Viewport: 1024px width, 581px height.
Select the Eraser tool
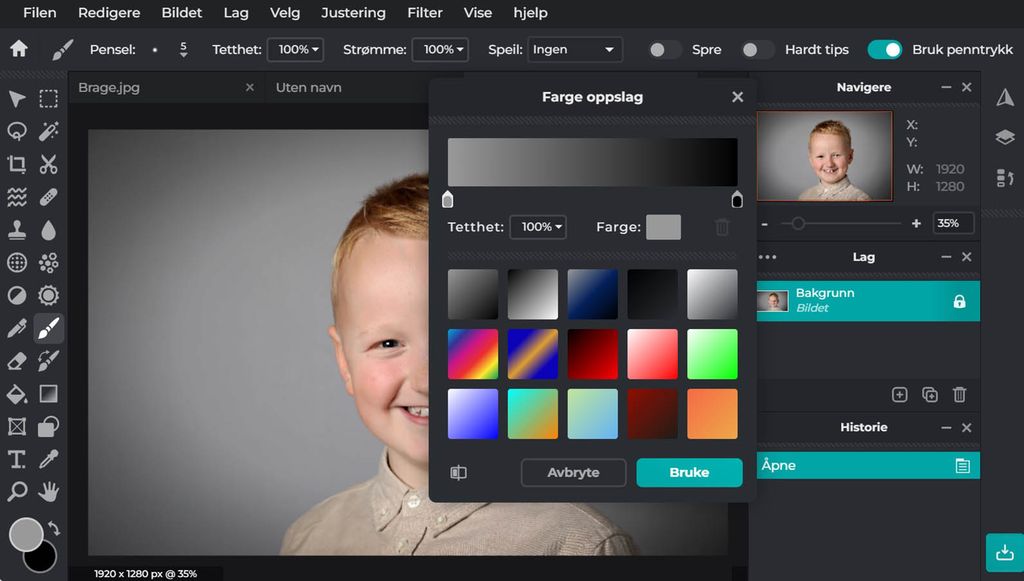click(x=17, y=361)
